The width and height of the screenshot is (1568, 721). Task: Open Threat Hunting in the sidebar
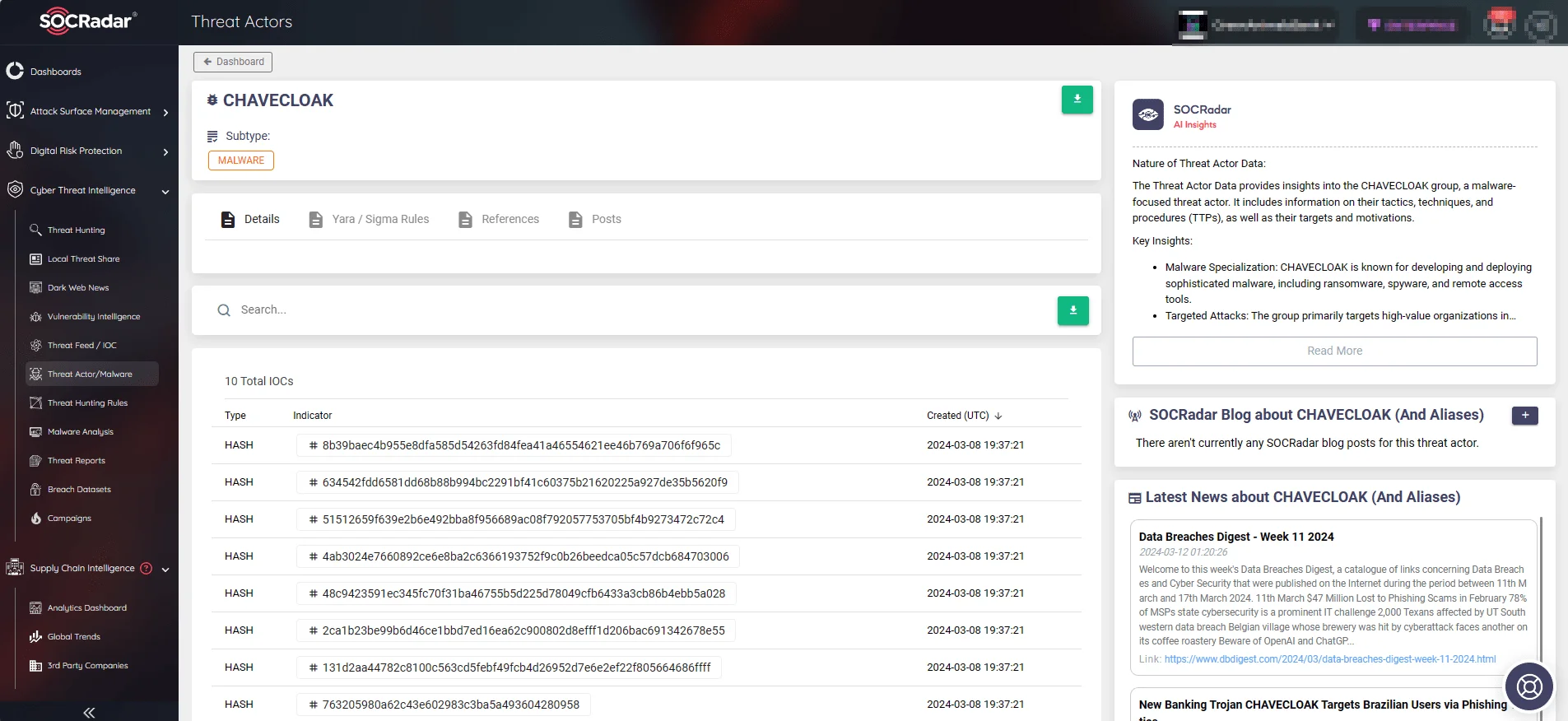pyautogui.click(x=77, y=230)
